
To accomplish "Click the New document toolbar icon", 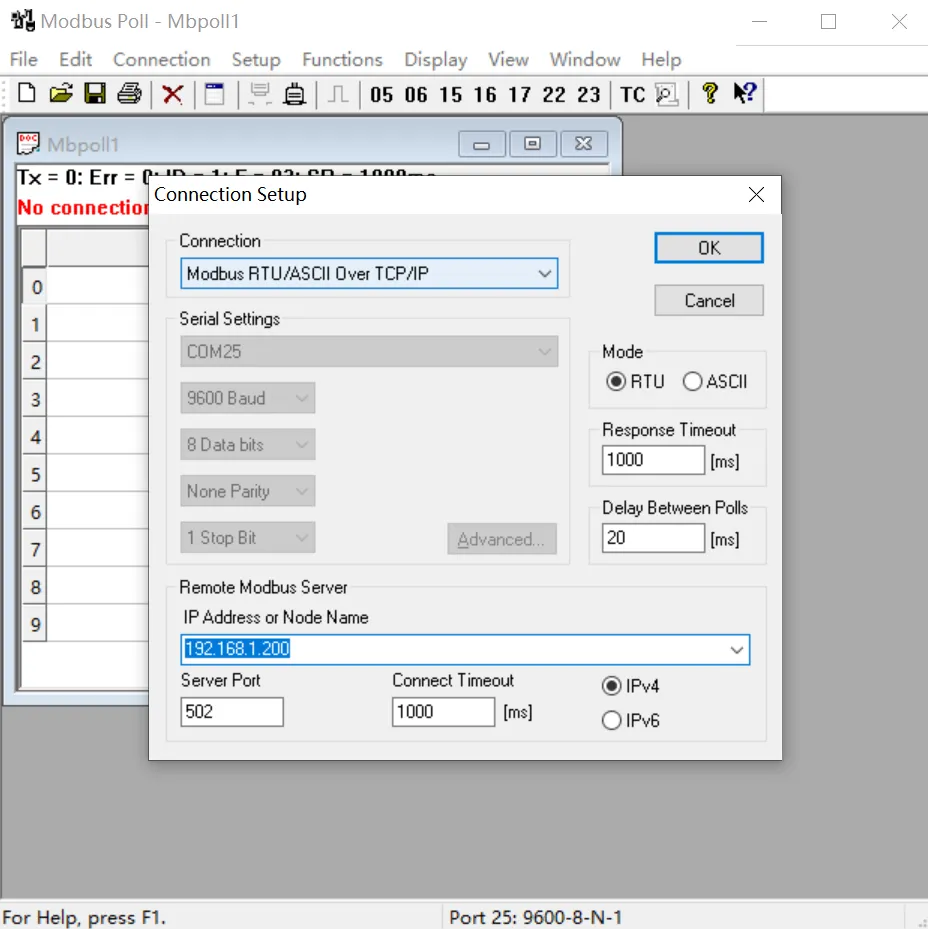I will click(27, 94).
